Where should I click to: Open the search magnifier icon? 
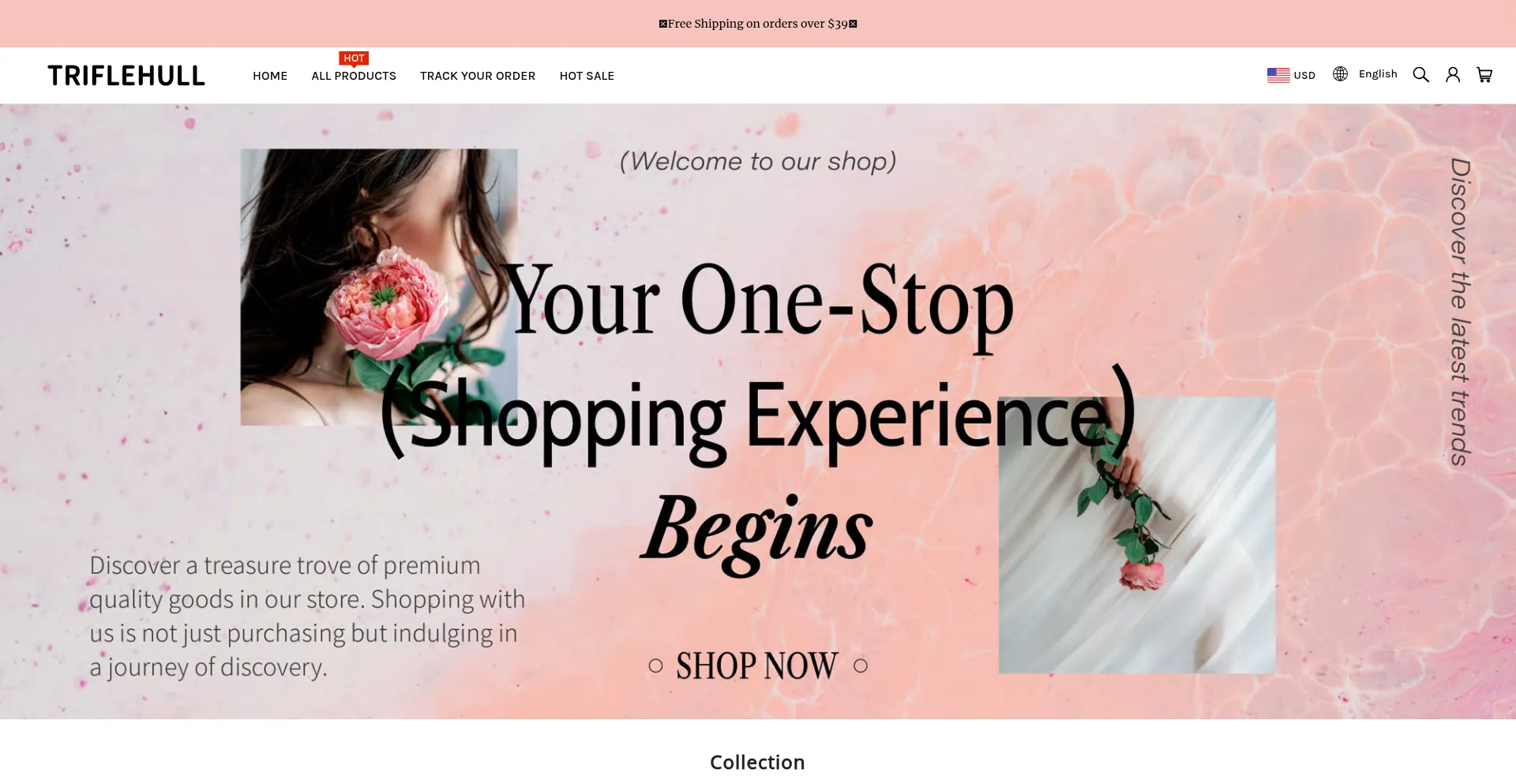[1420, 75]
